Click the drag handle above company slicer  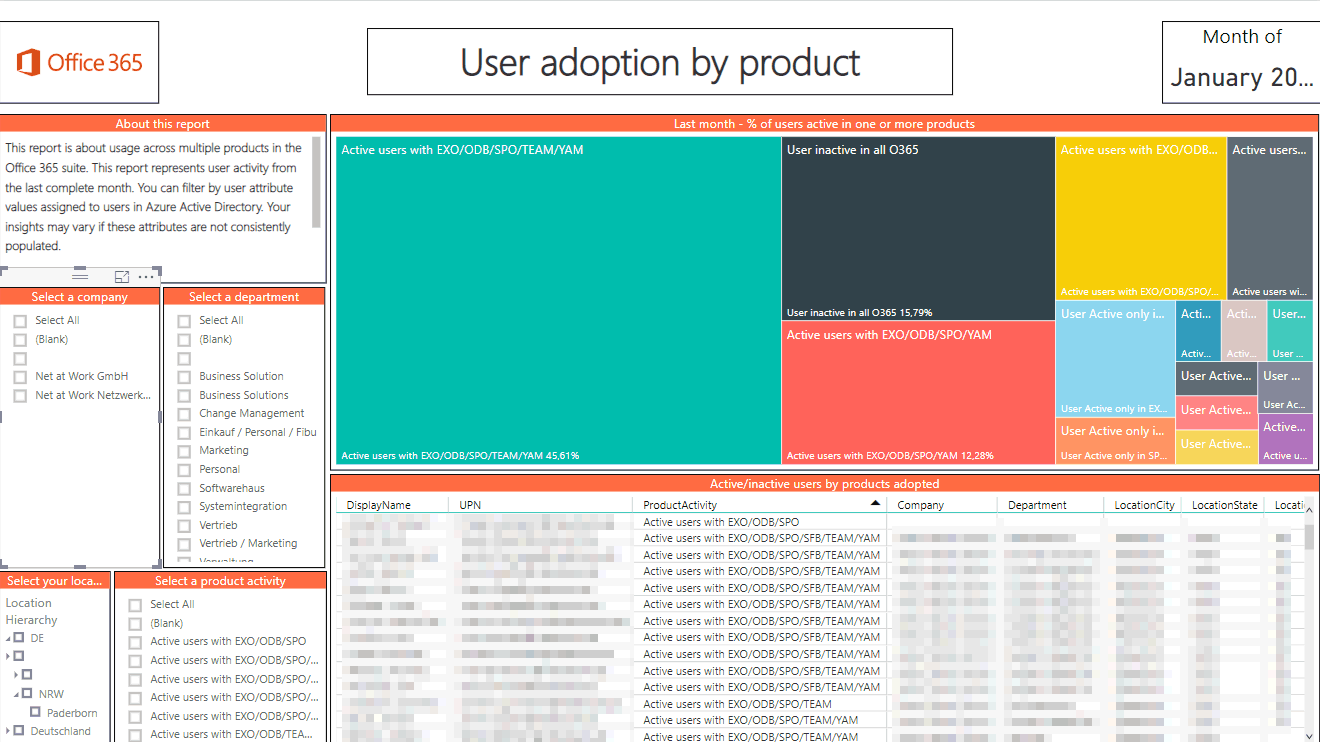(x=80, y=277)
